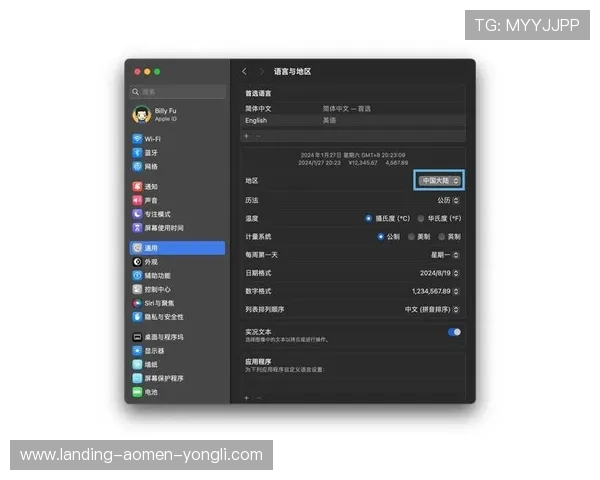
Task: Open the 声音 sound icon
Action: click(137, 200)
